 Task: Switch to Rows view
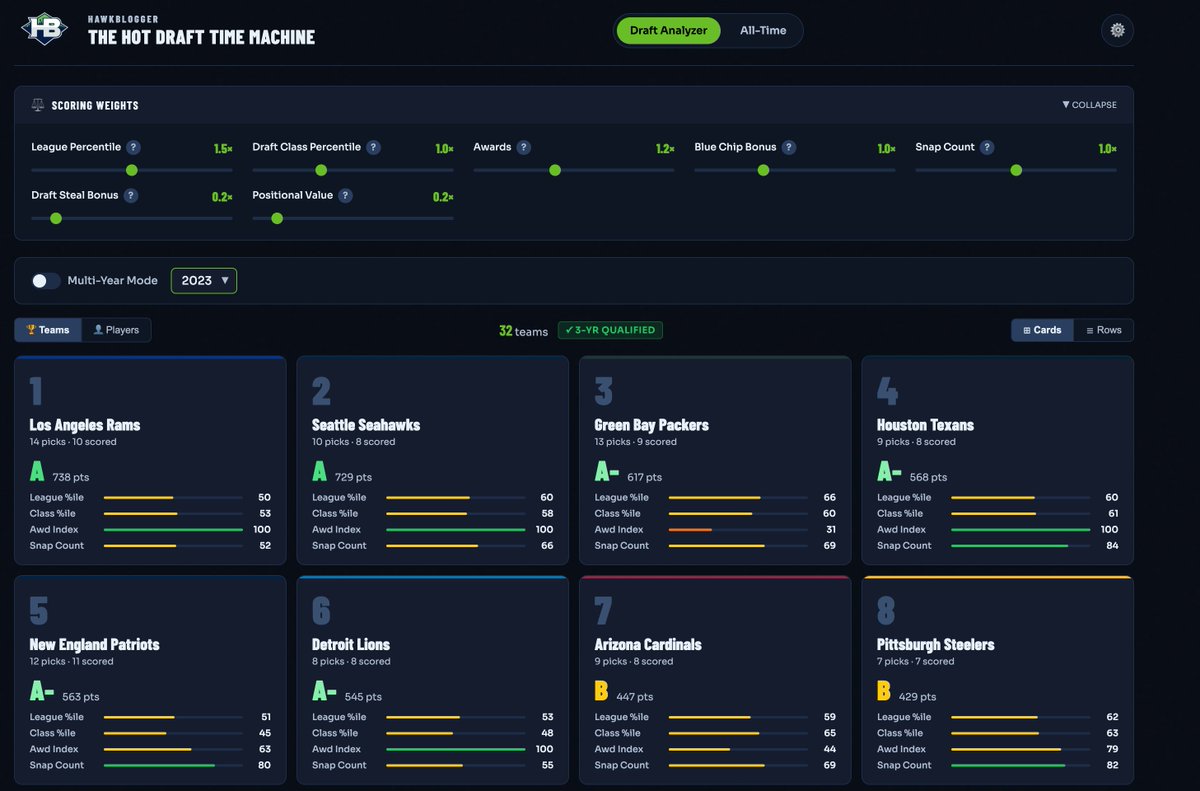[1103, 330]
